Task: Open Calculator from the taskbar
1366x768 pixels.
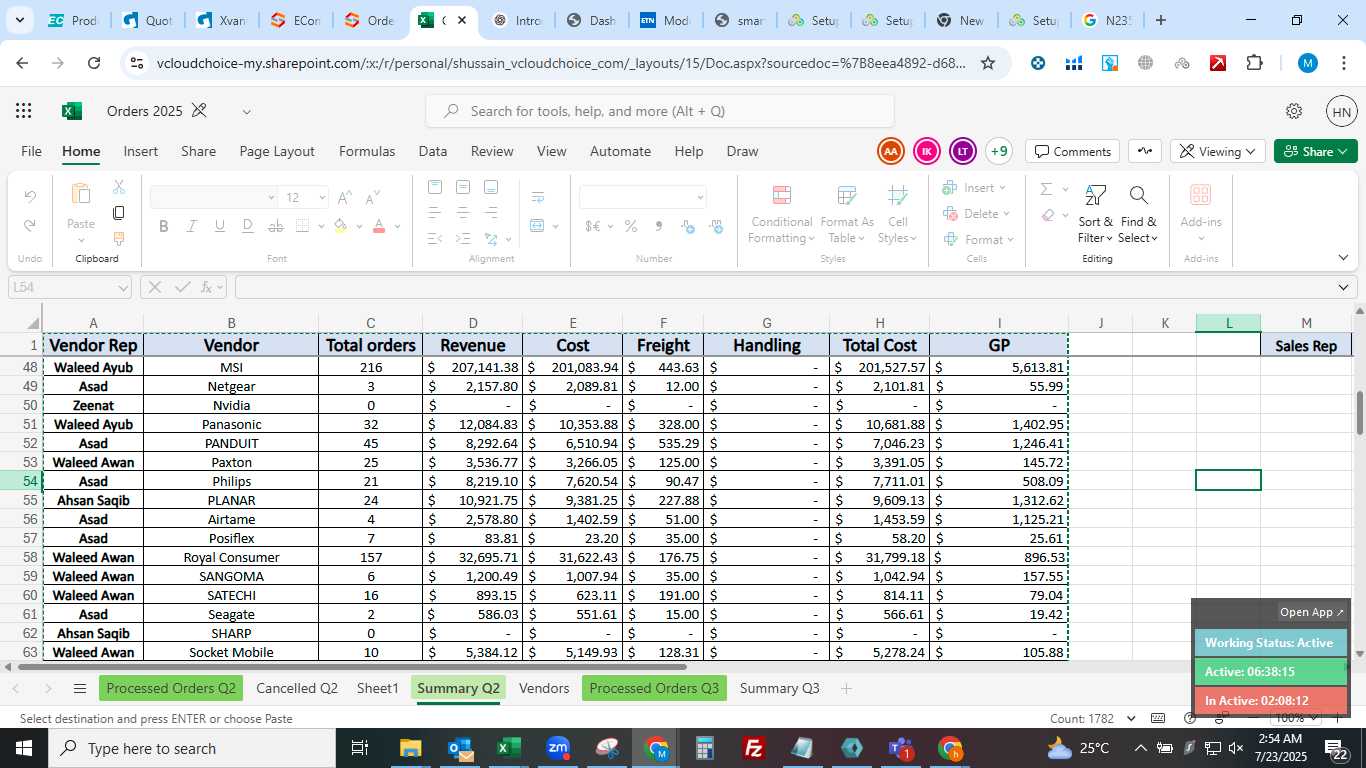Action: pos(705,748)
